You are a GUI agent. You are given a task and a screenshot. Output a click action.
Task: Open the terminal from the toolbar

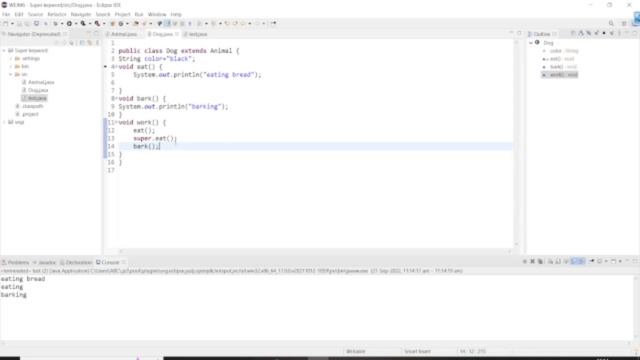[x=36, y=24]
